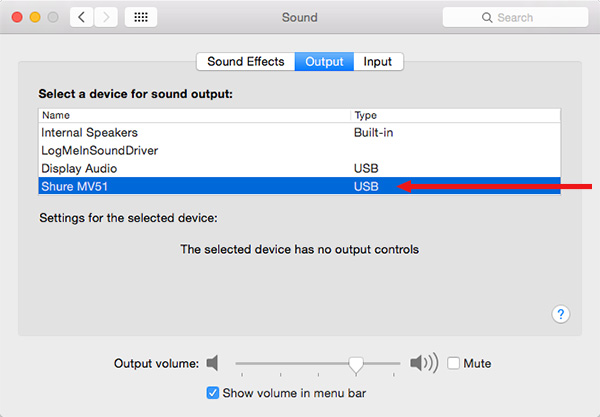Uncheck Show volume in menu bar
Screen dimensions: 600x417
click(x=213, y=393)
